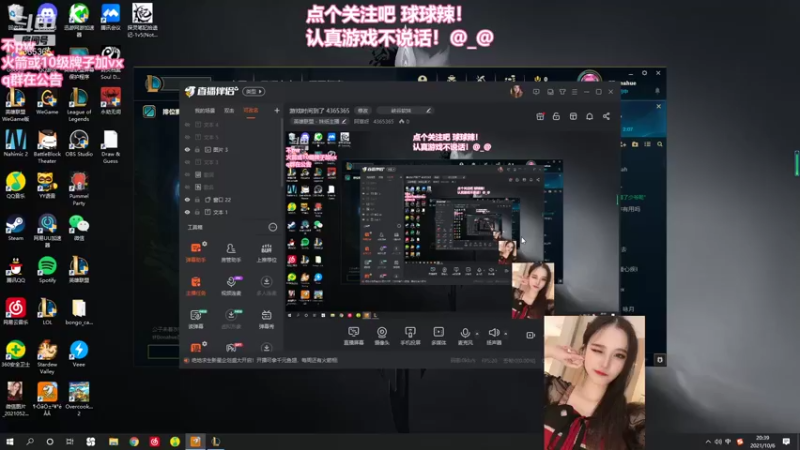Open the room manager assistant tool
This screenshot has height=450, width=800.
(x=231, y=252)
